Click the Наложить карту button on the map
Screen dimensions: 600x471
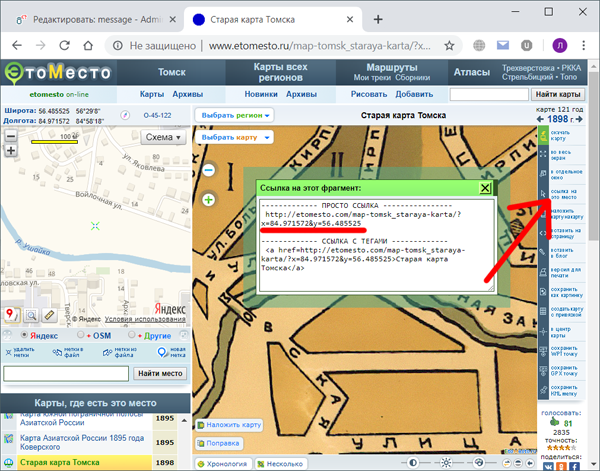tap(229, 425)
